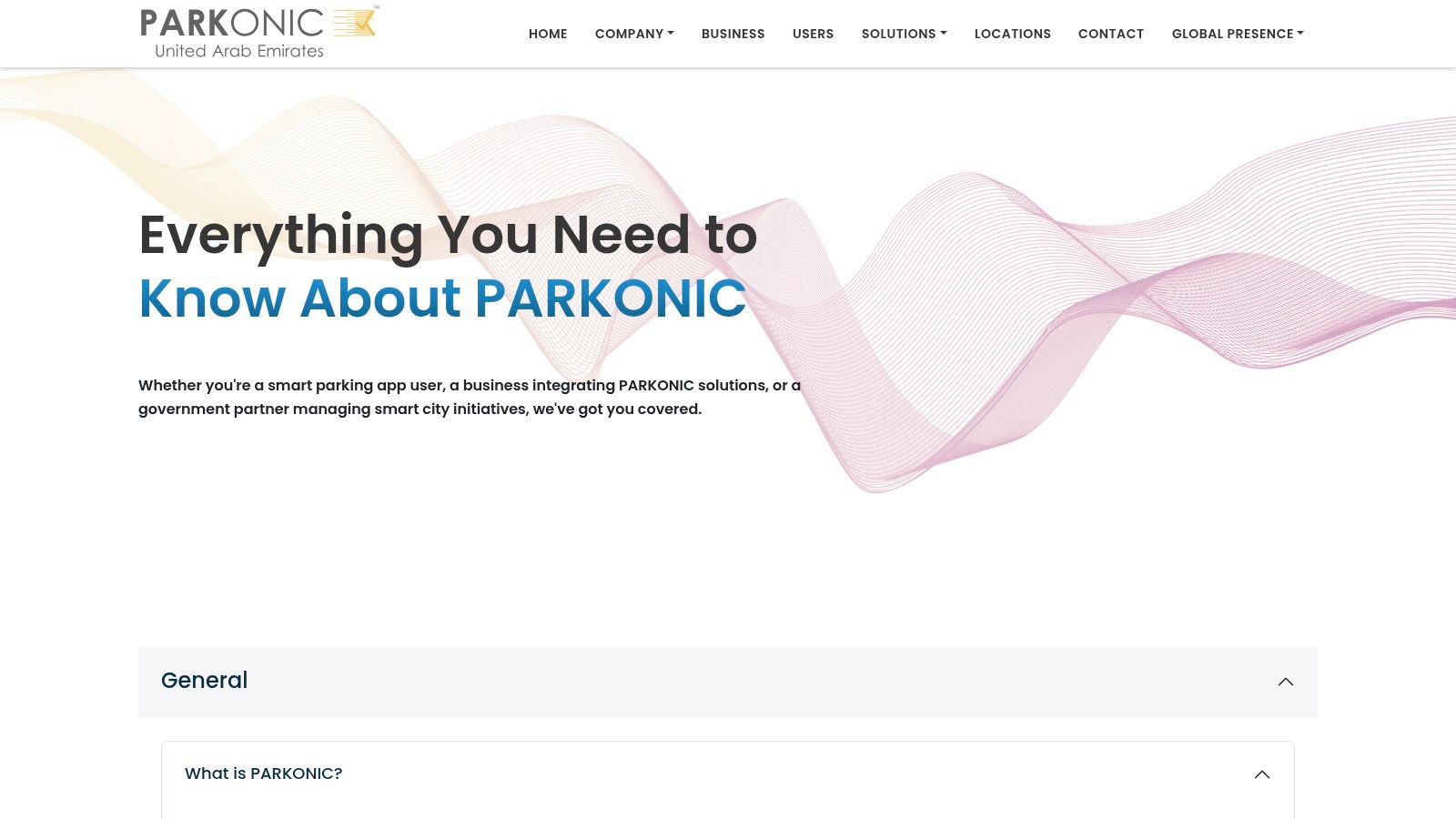
Task: Open the COMPANY dropdown menu
Action: pyautogui.click(x=634, y=34)
